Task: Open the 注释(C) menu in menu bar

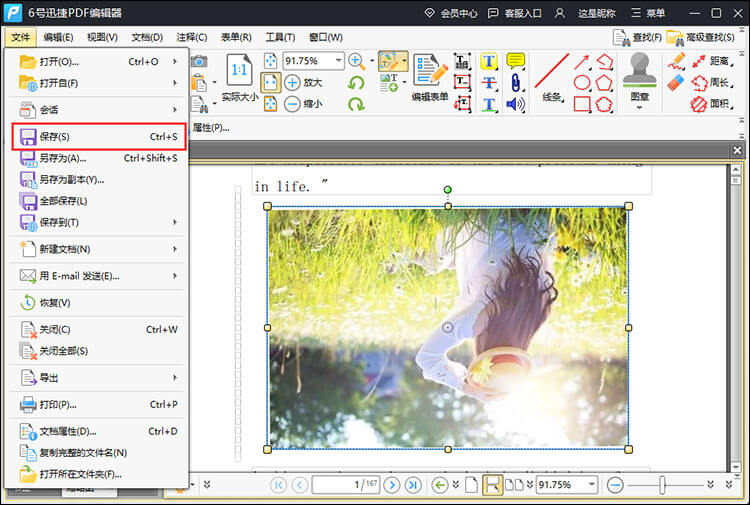Action: (x=190, y=37)
